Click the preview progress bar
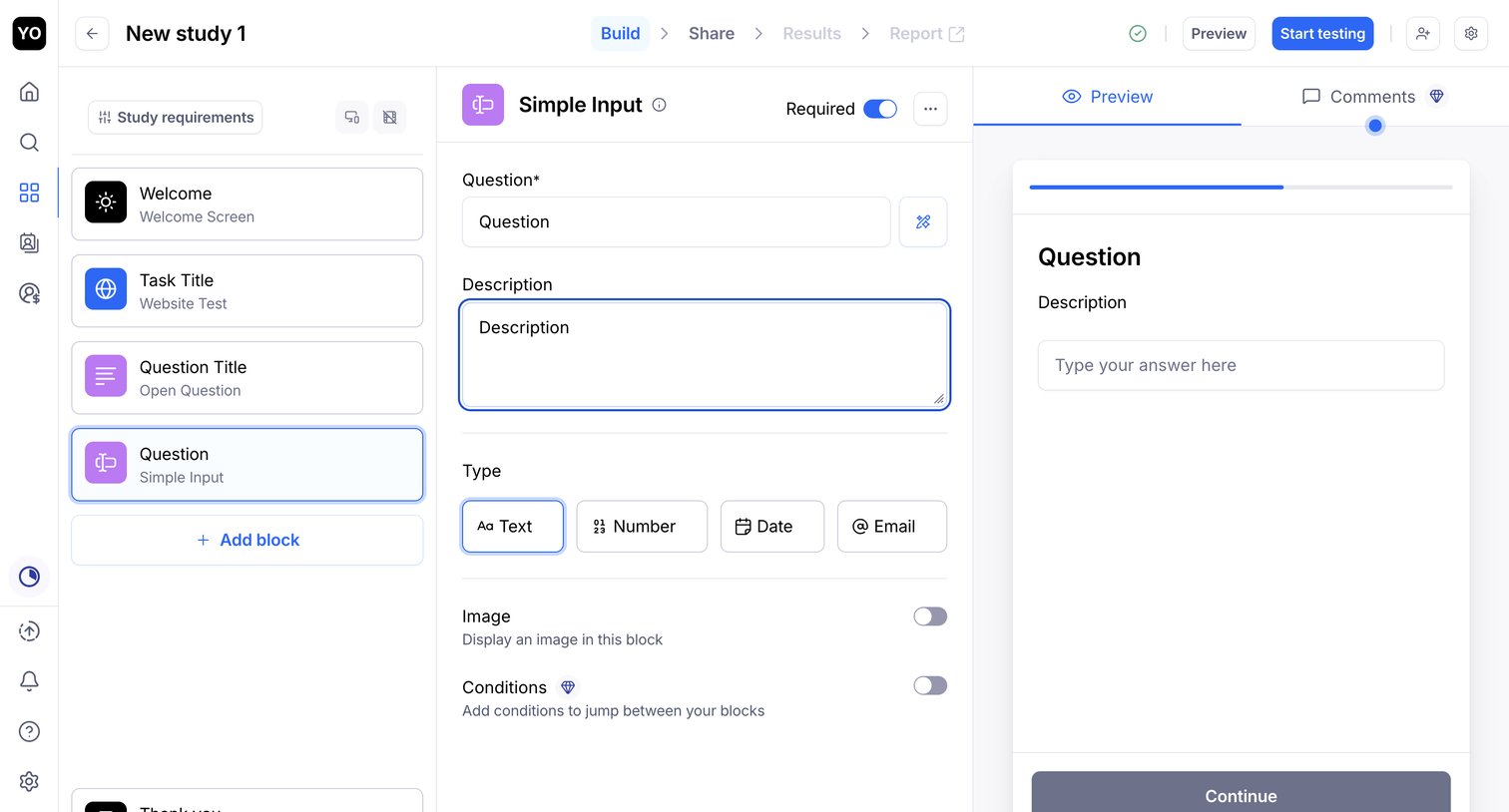This screenshot has width=1509, height=812. click(x=1241, y=187)
